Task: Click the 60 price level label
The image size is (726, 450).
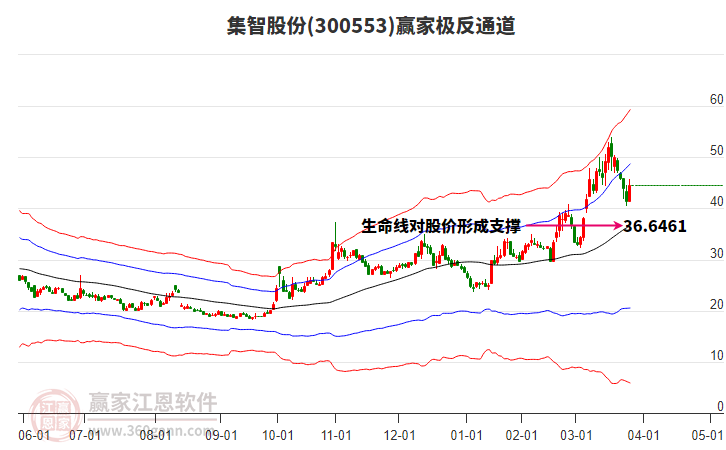Action: click(715, 100)
